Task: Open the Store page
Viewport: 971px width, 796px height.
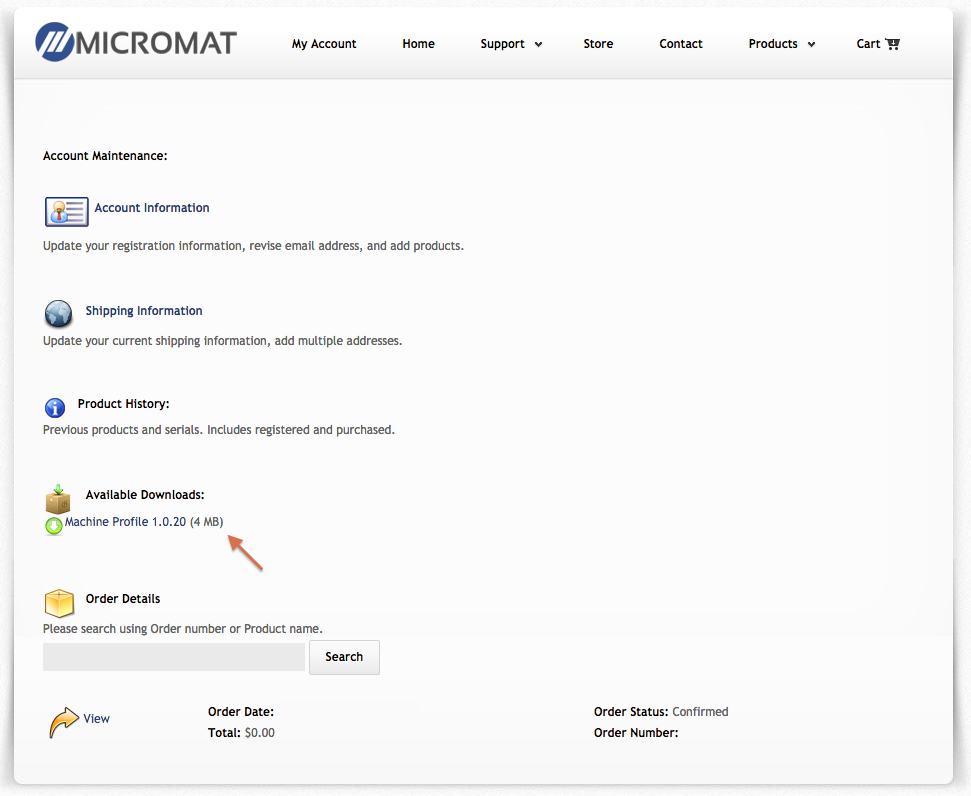Action: tap(598, 44)
